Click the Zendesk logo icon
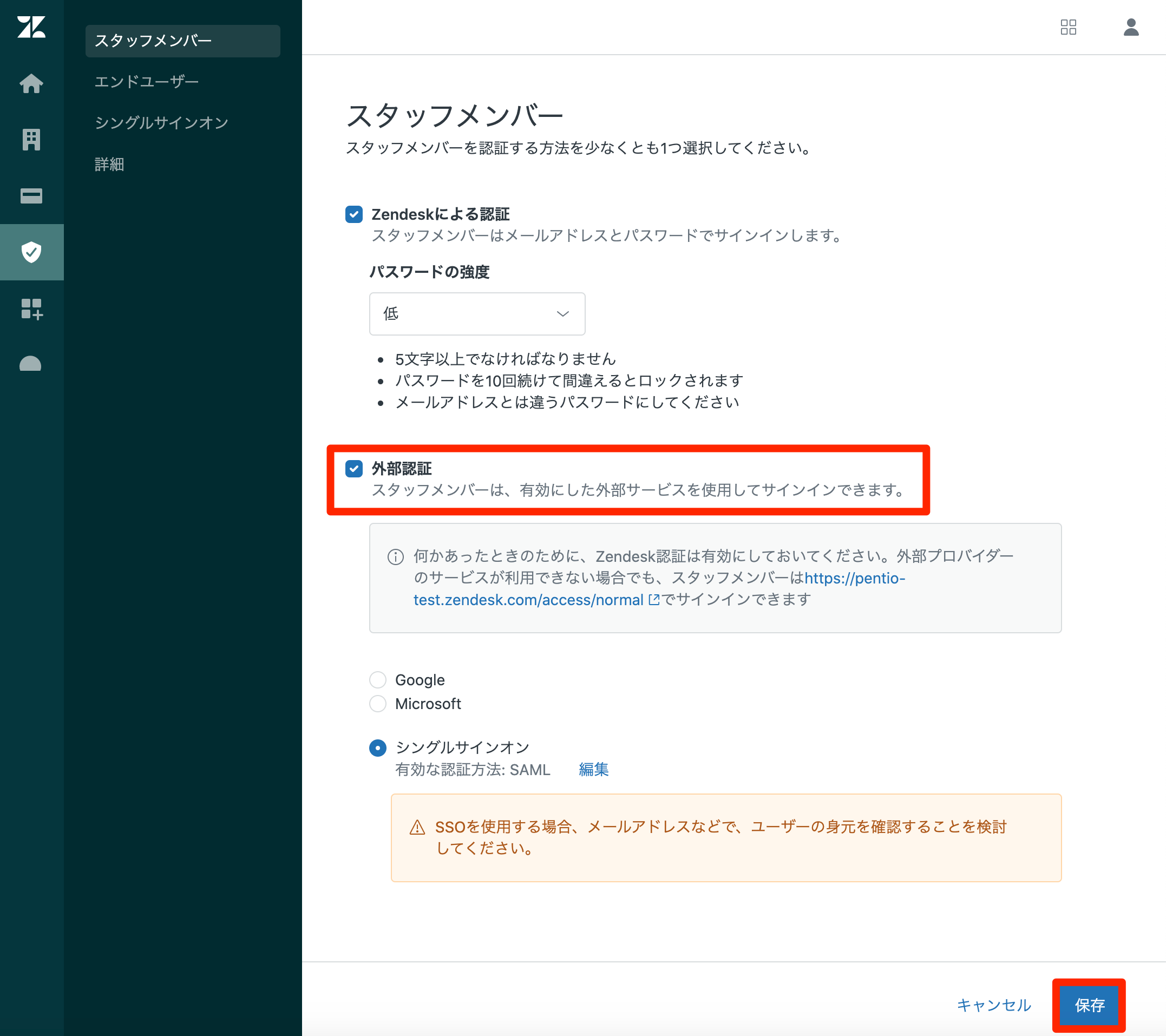Screen dimensions: 1166x1036 [x=31, y=27]
